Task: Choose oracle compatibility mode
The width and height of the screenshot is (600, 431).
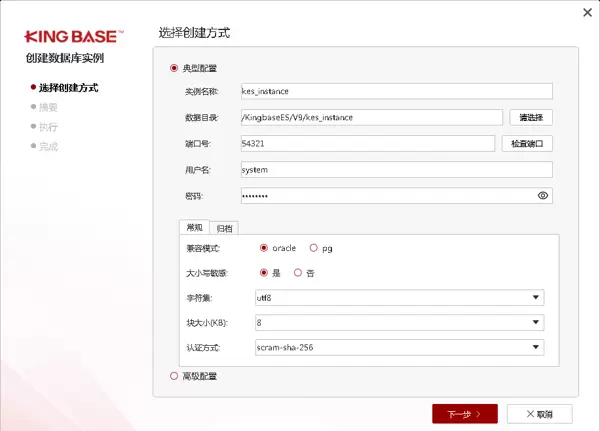Action: (x=264, y=247)
